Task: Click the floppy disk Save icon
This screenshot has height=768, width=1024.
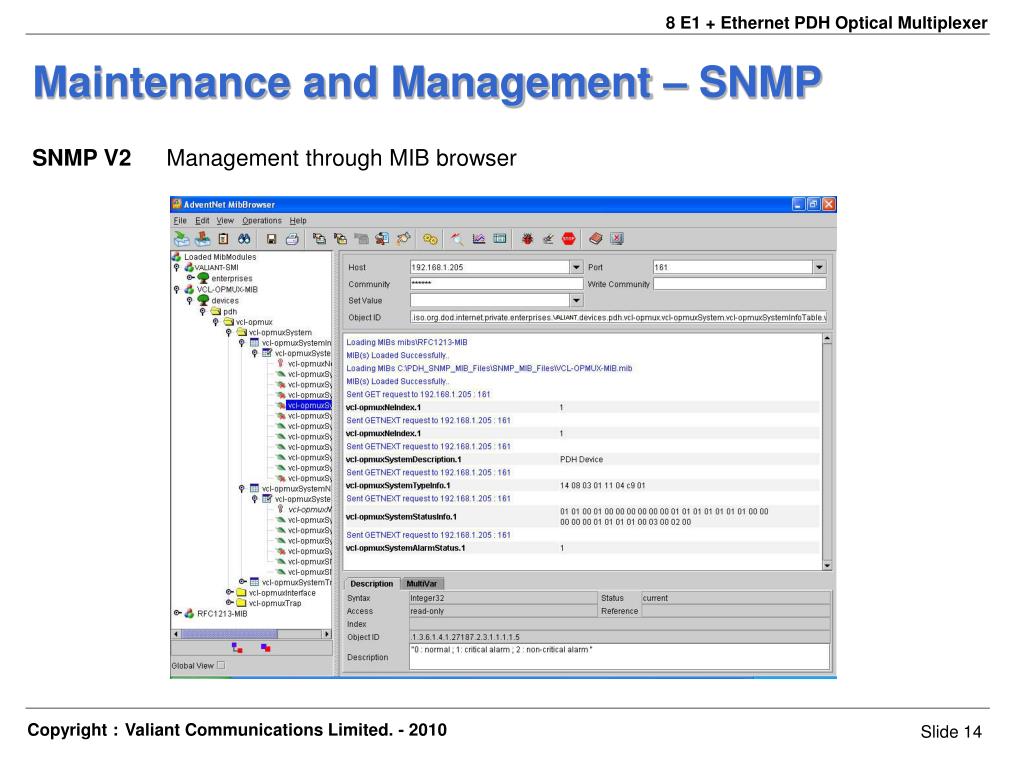Action: point(272,239)
